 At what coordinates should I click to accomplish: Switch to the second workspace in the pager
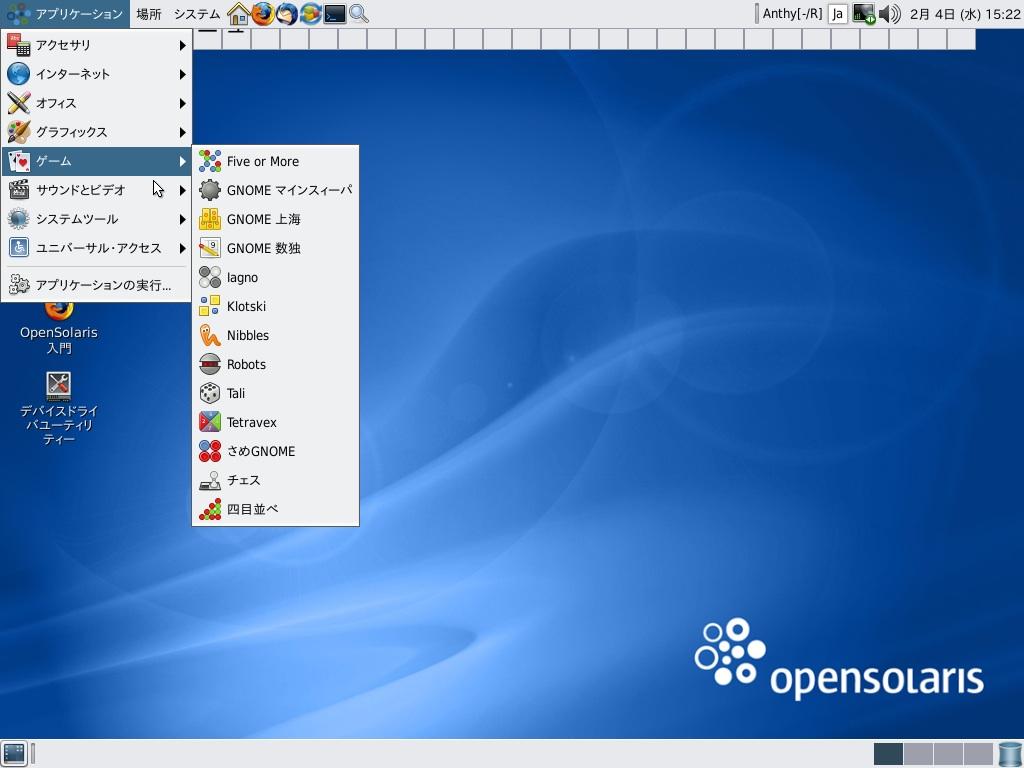point(918,754)
